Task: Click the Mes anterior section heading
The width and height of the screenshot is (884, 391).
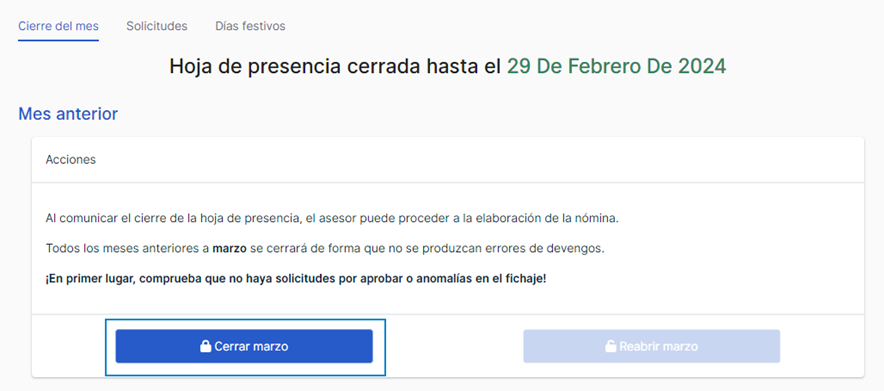Action: 68,114
